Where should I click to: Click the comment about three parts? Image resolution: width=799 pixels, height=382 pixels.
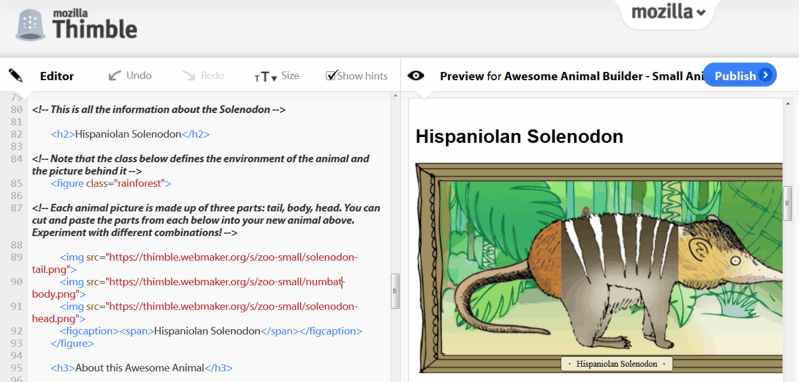[x=206, y=220]
